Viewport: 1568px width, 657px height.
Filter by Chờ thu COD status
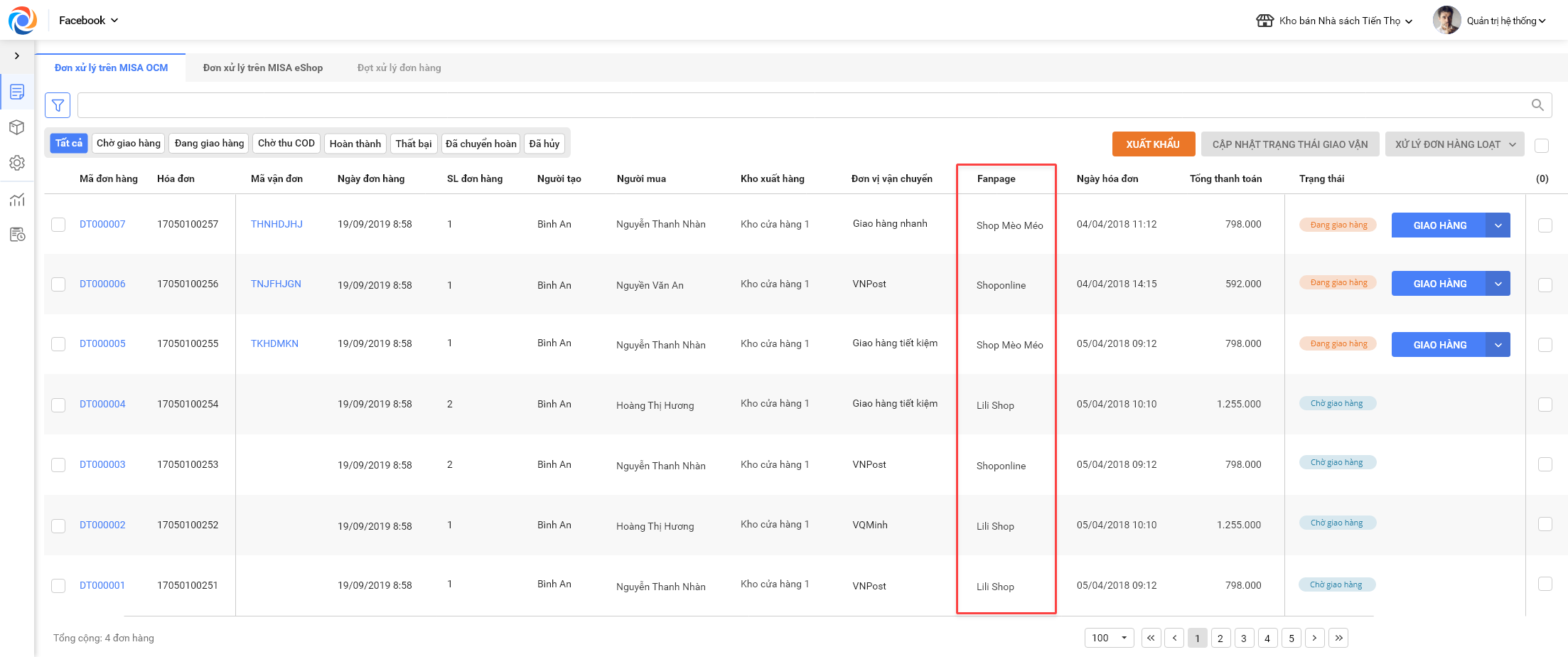tap(286, 143)
